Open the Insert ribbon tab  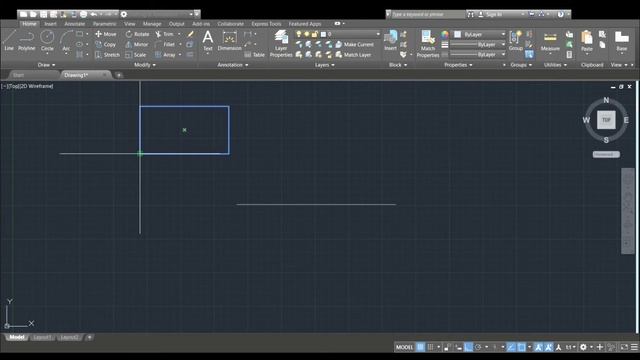coord(50,24)
